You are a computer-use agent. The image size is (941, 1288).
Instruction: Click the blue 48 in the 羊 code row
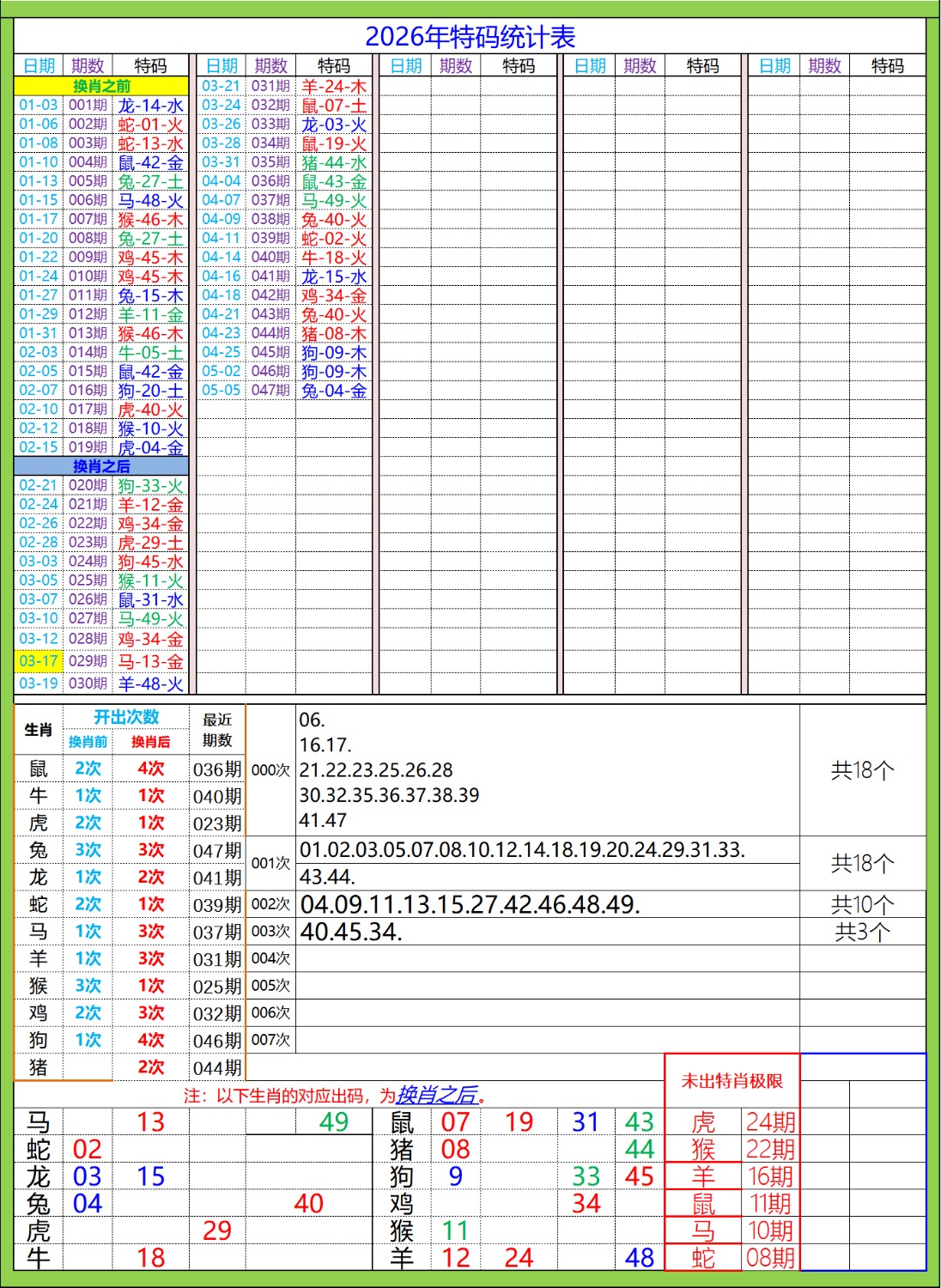tap(640, 1258)
